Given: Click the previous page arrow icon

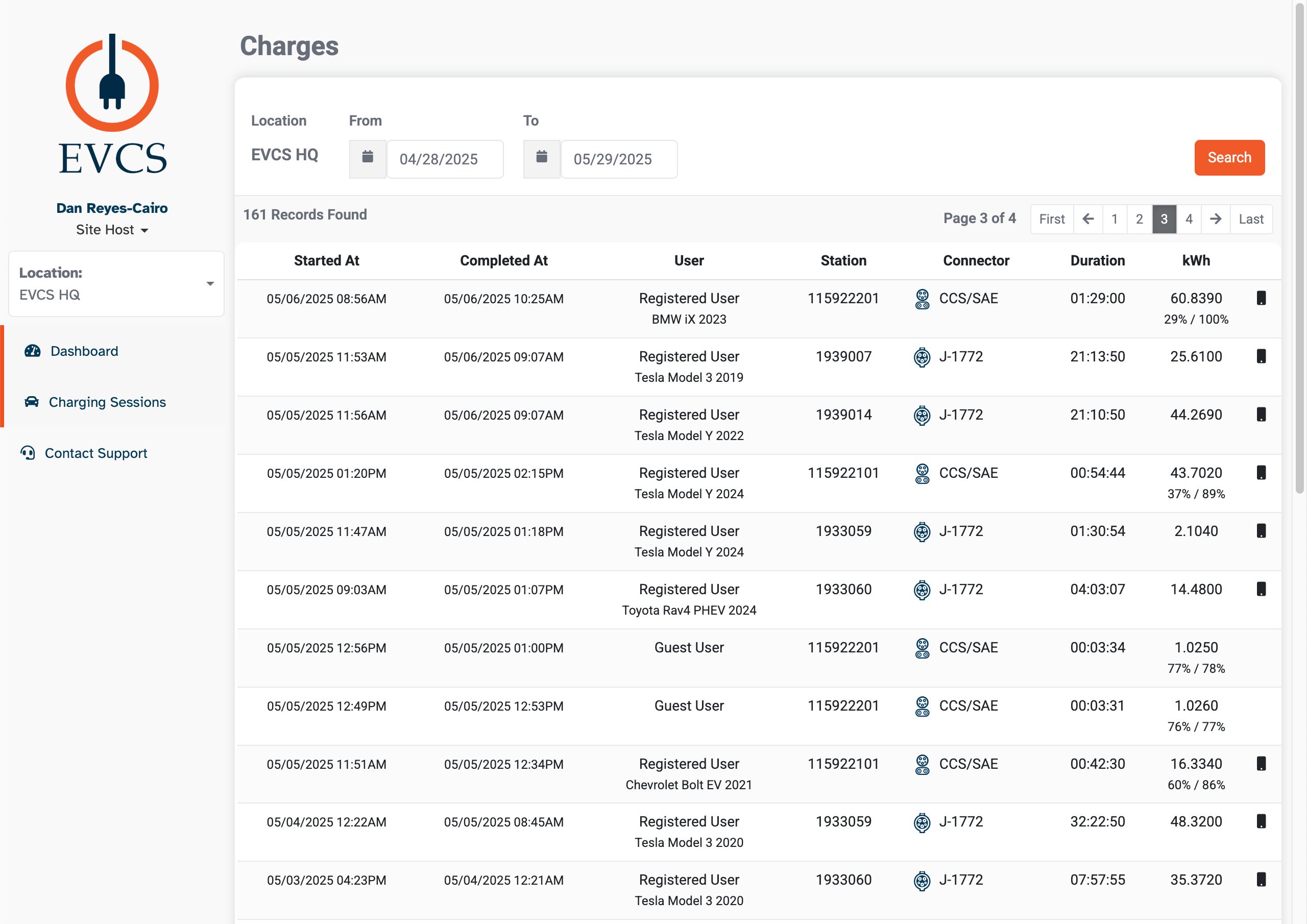Looking at the screenshot, I should pos(1087,219).
